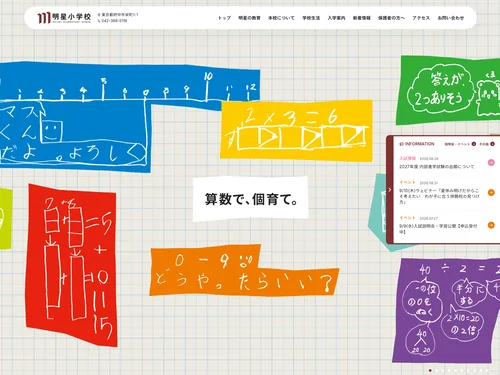
Task: Open the ウェビナー event news item
Action: tap(439, 196)
